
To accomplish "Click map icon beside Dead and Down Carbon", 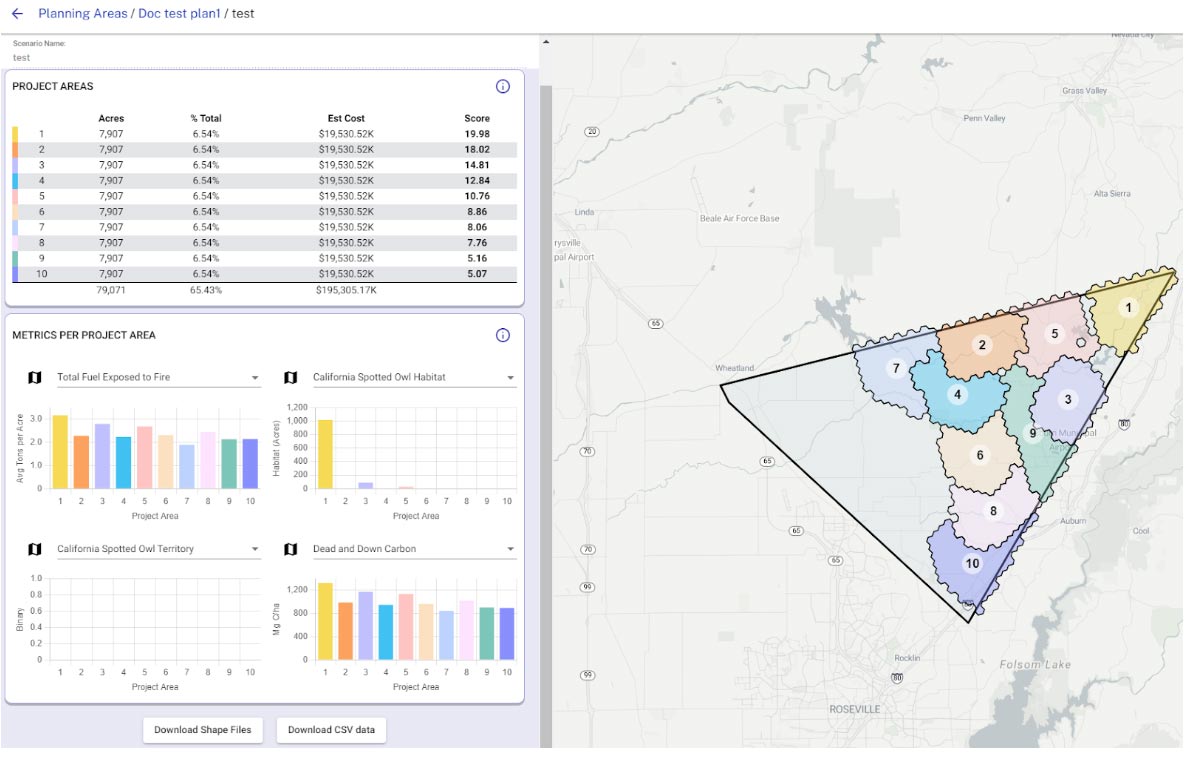I will 291,549.
